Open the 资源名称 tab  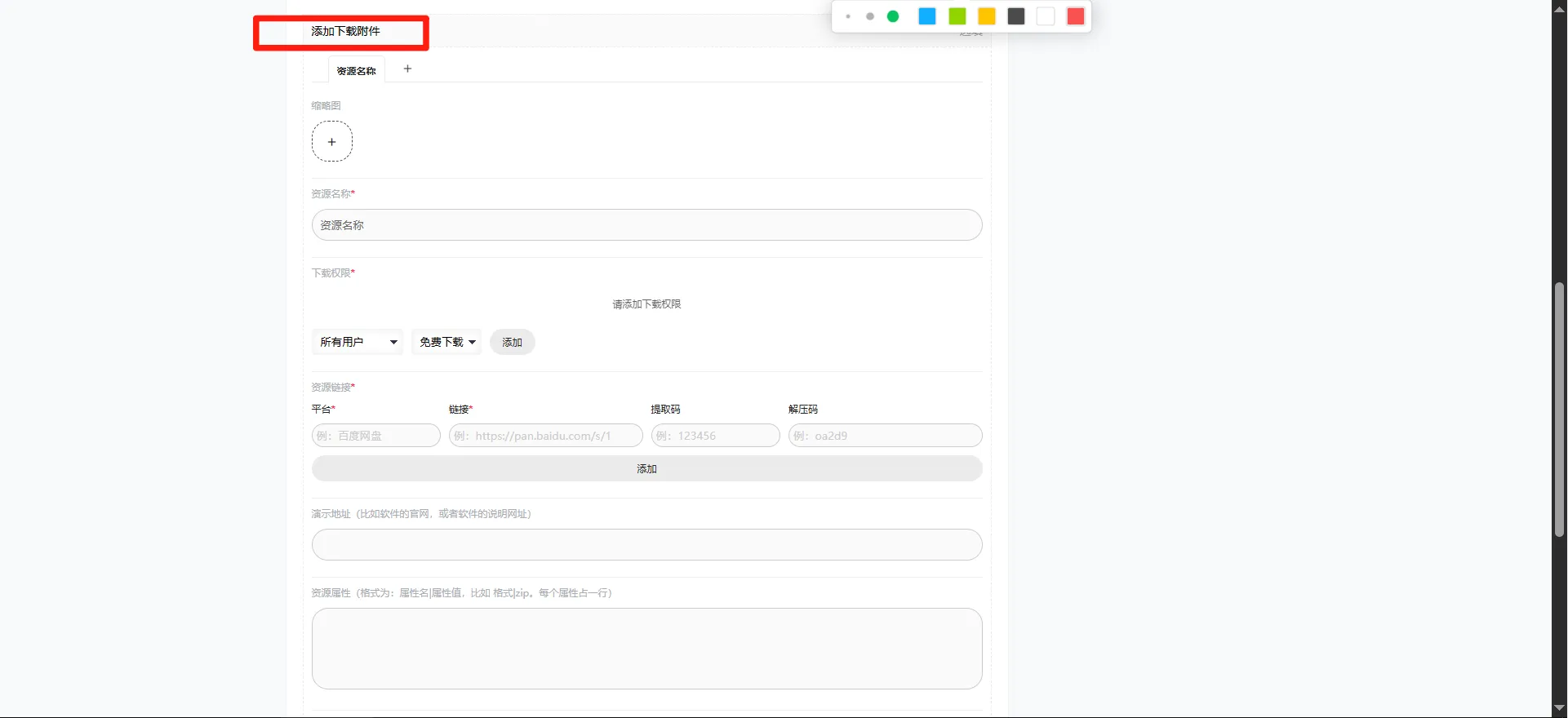tap(357, 71)
